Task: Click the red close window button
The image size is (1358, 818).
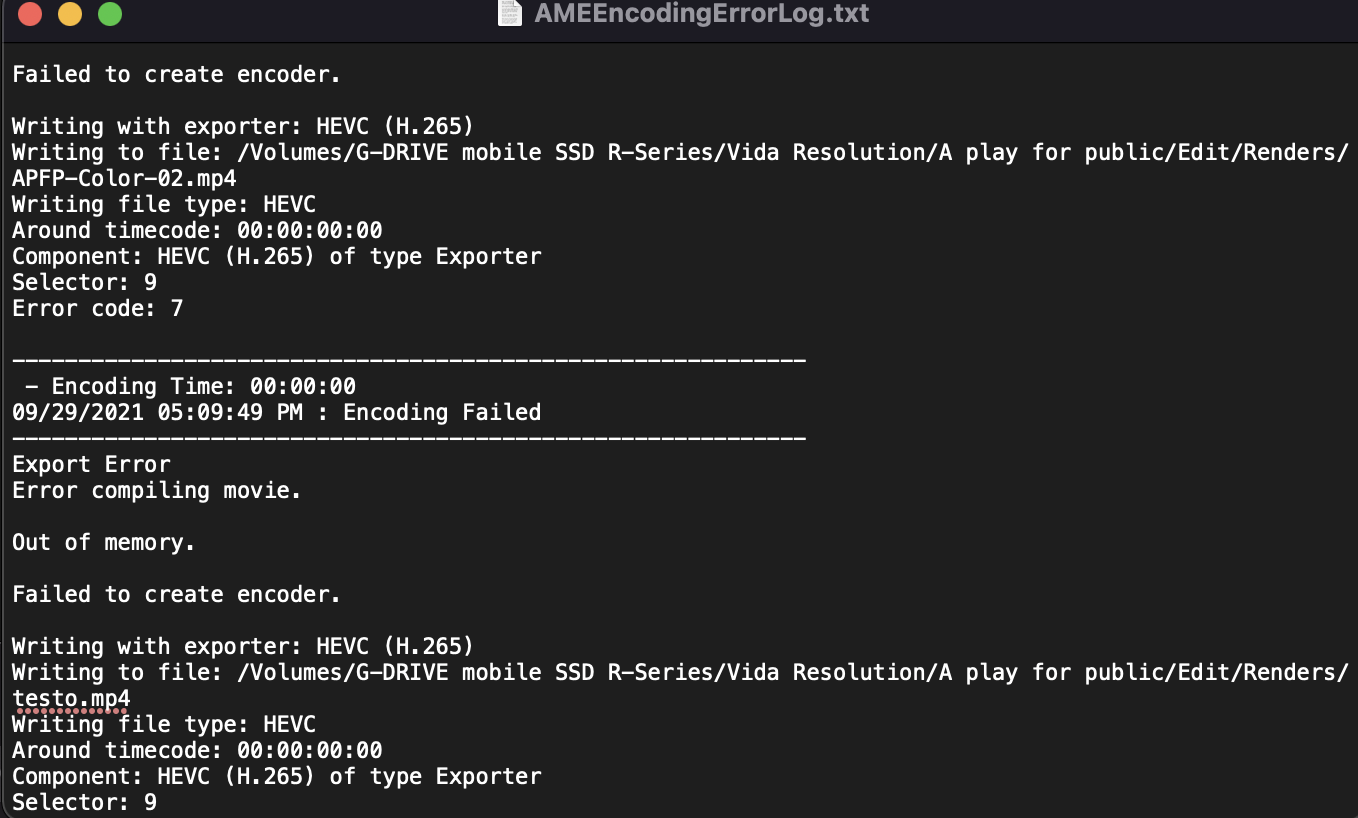Action: [30, 14]
